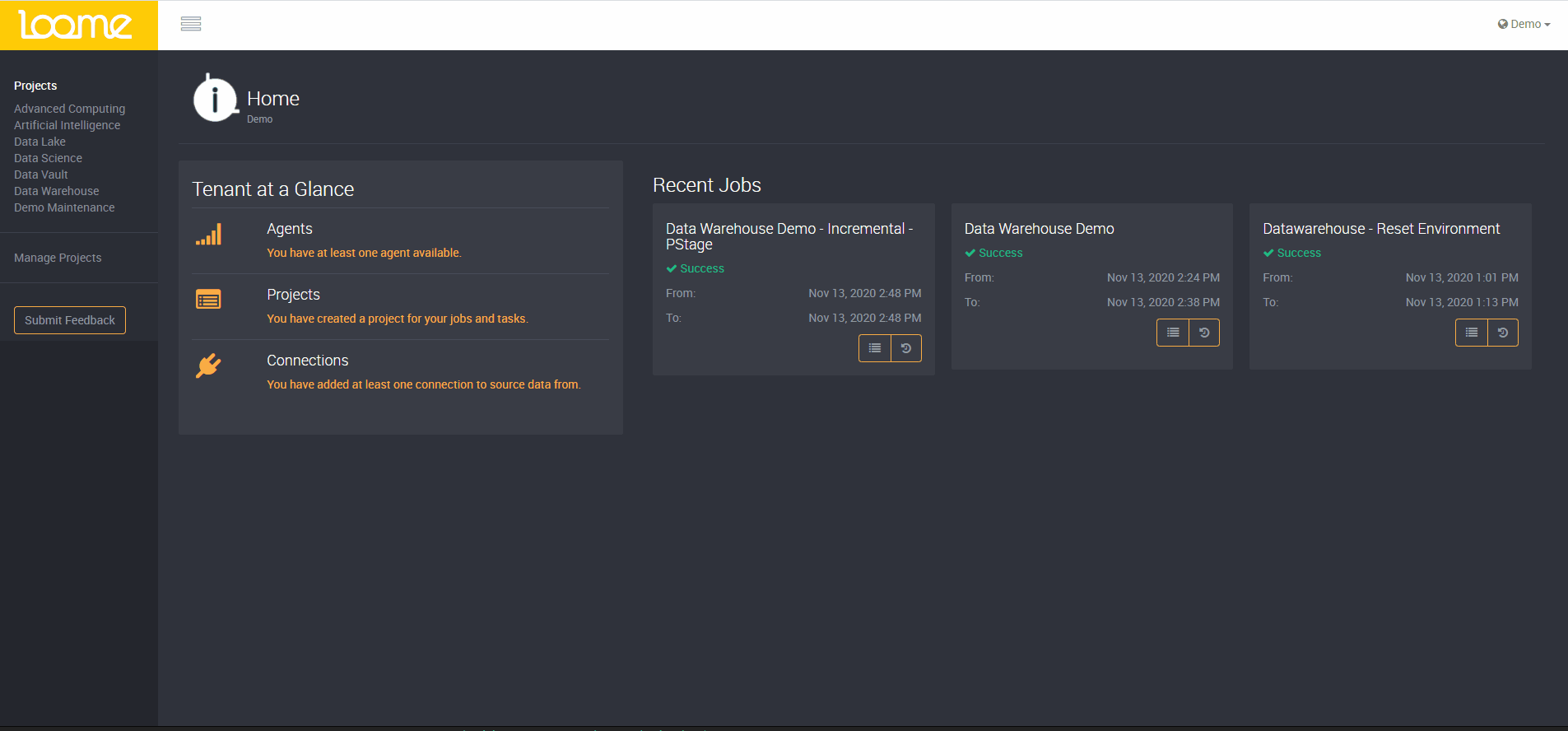The width and height of the screenshot is (1568, 731).
Task: Click Success status of Incremental PStage job
Action: tap(696, 268)
